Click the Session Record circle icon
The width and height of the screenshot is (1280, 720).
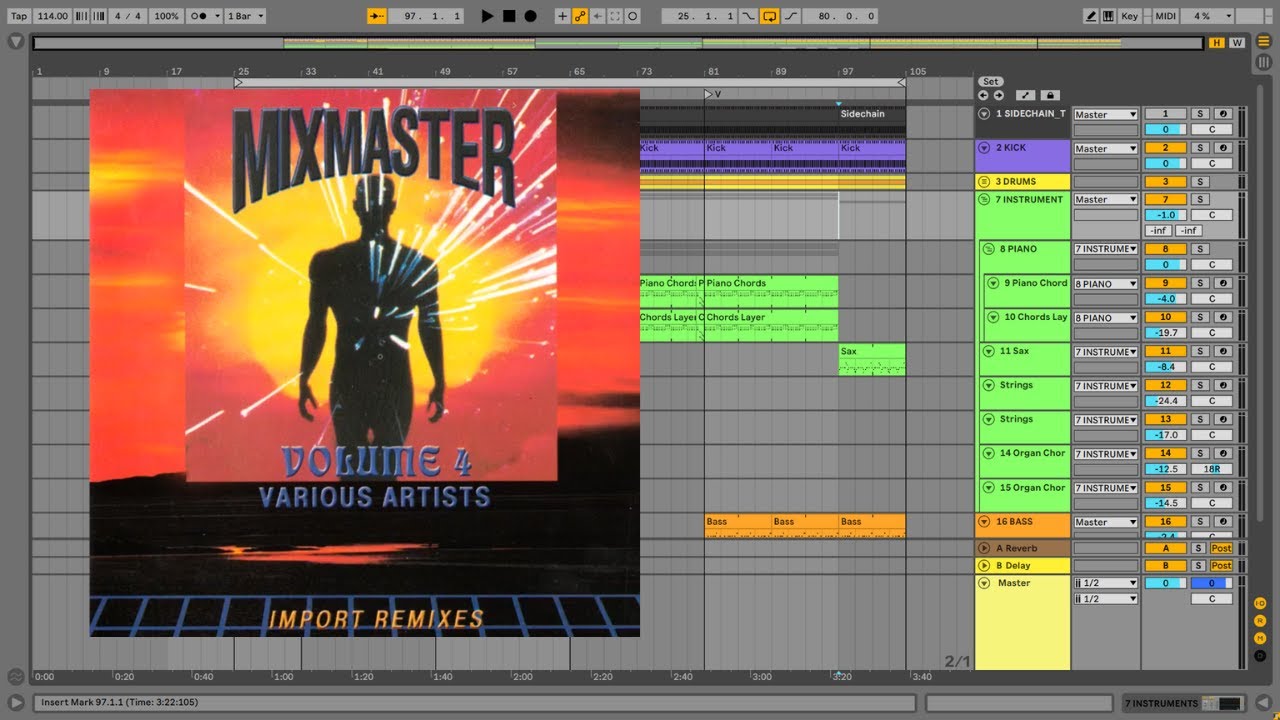click(x=633, y=16)
